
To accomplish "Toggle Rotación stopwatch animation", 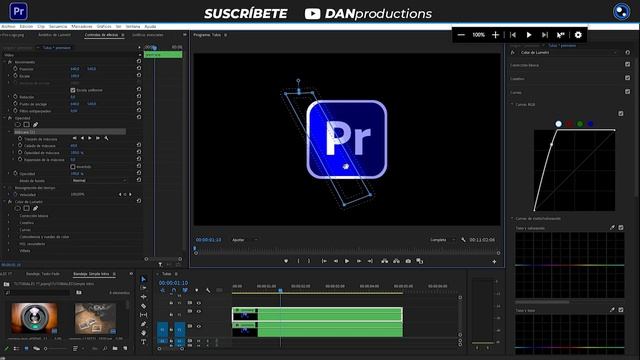I will tap(16, 97).
